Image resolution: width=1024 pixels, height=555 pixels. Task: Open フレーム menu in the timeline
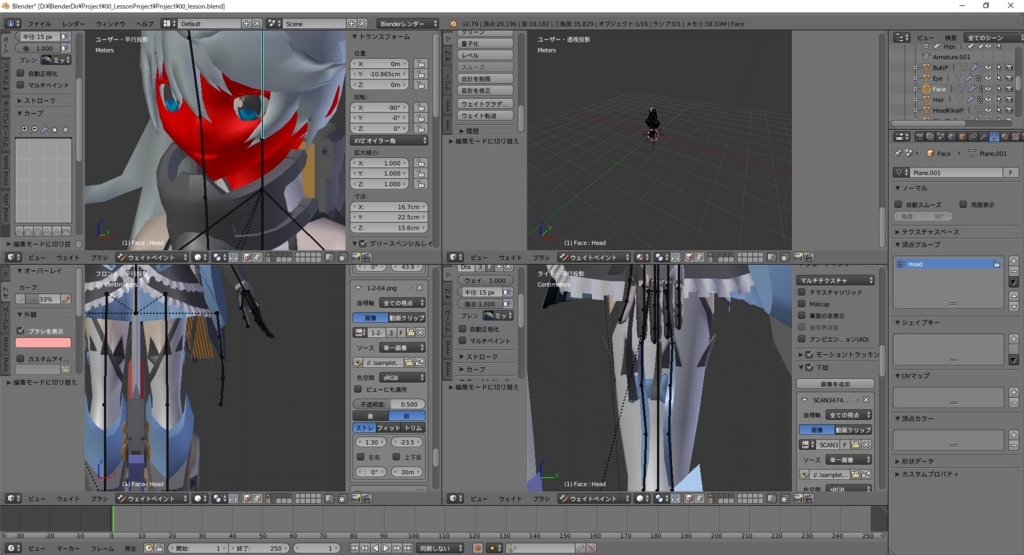pyautogui.click(x=102, y=548)
